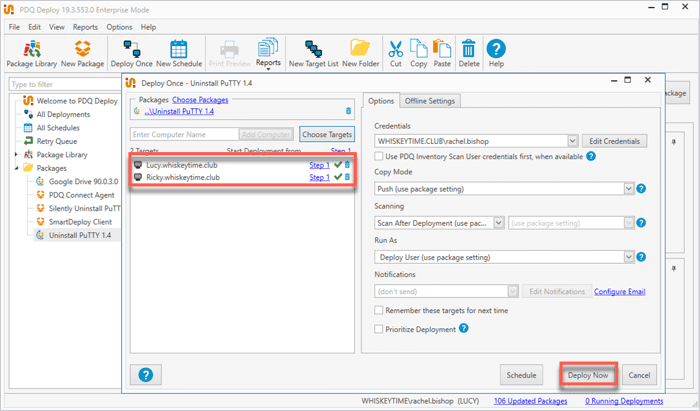The height and width of the screenshot is (411, 700).
Task: Check Remember these targets for next time
Action: (x=379, y=310)
